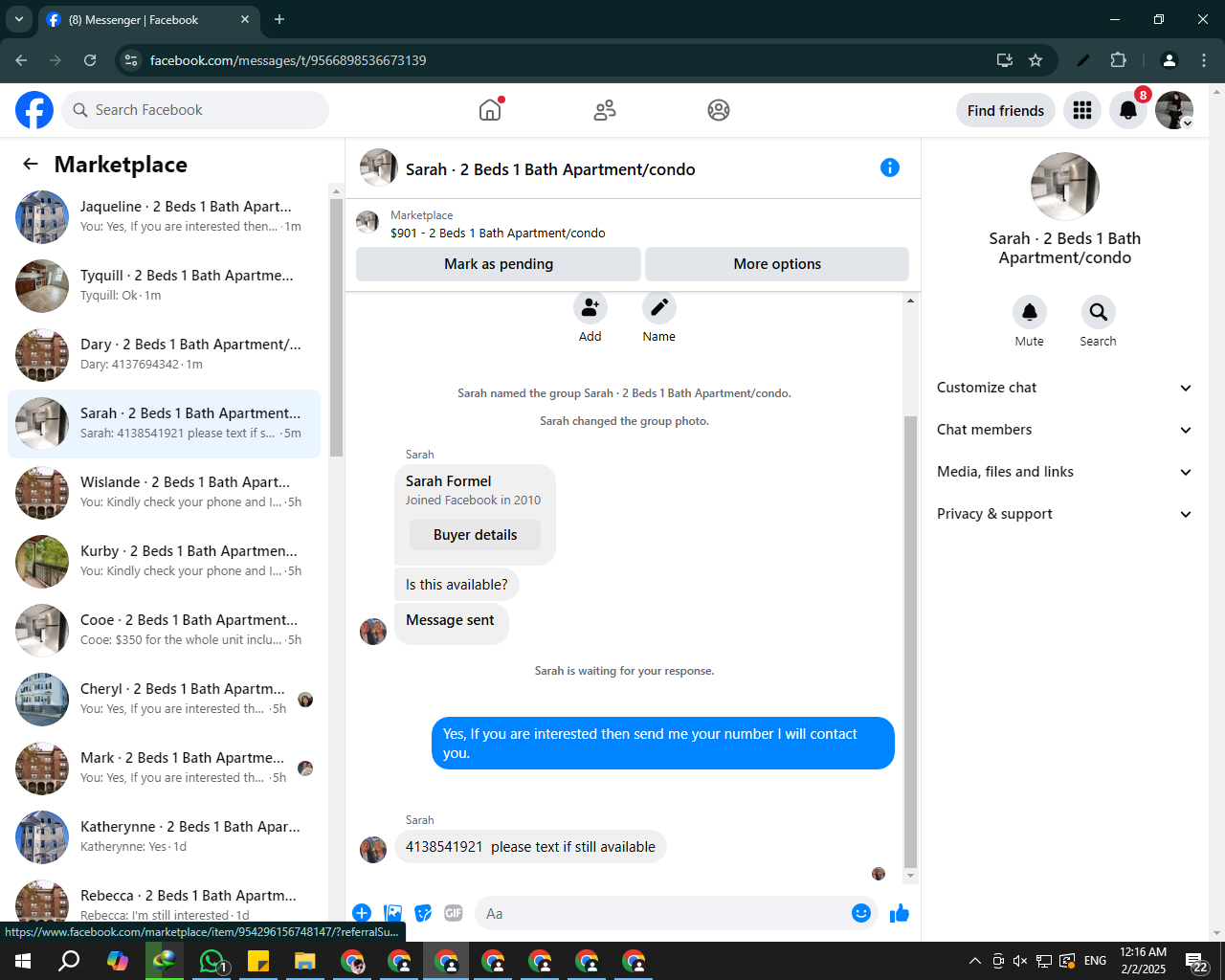The image size is (1225, 980).
Task: Bookmark this page with the star icon
Action: pos(1036,60)
